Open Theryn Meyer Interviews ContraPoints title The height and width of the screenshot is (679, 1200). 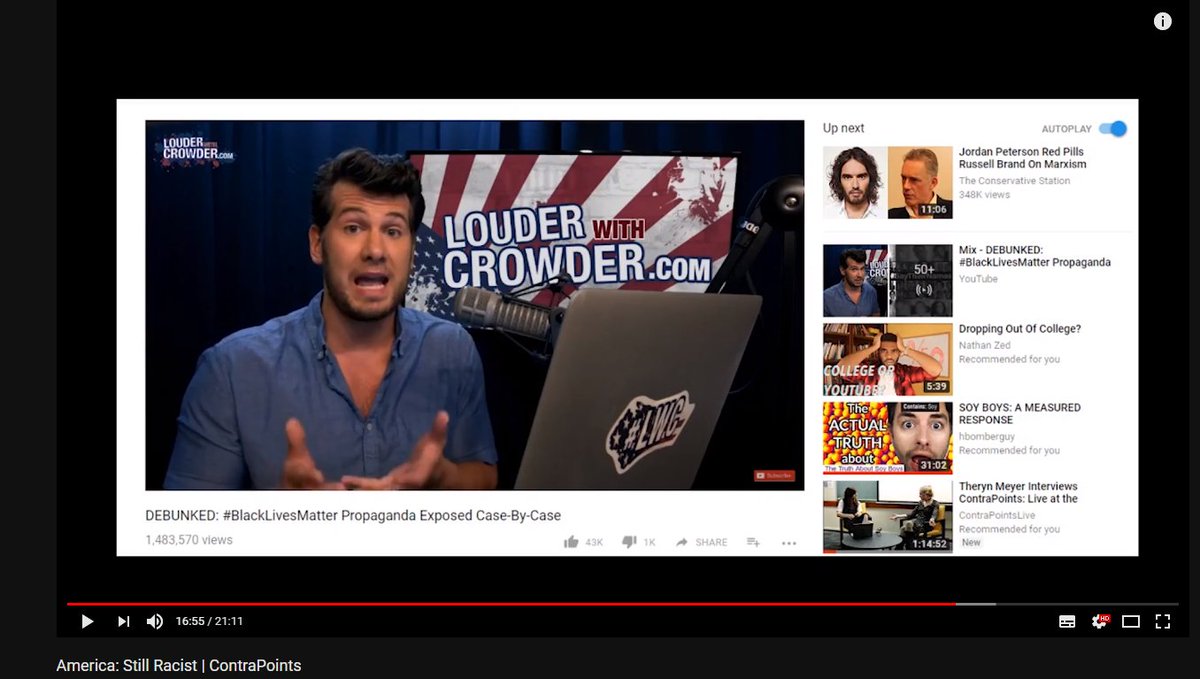pos(1018,492)
